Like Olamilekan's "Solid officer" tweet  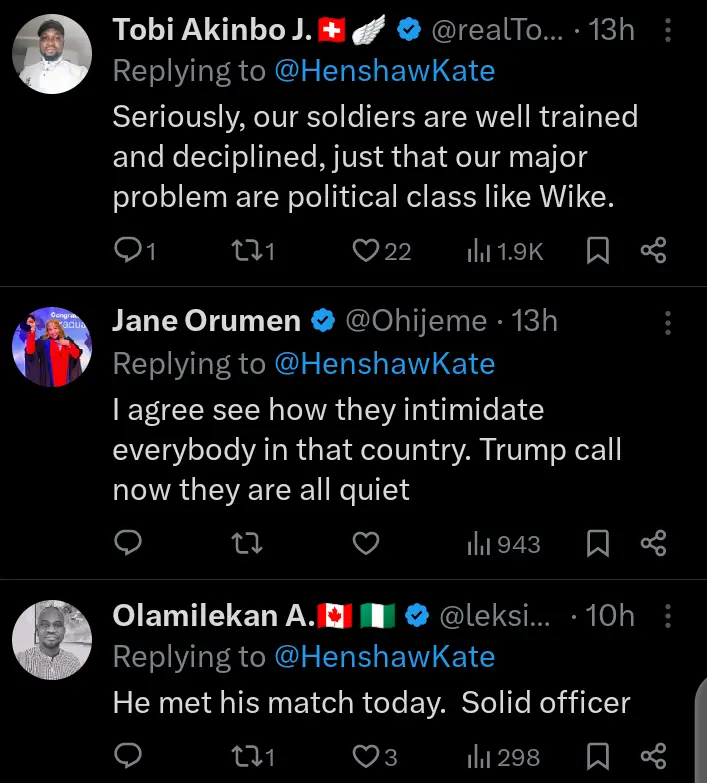[x=366, y=757]
